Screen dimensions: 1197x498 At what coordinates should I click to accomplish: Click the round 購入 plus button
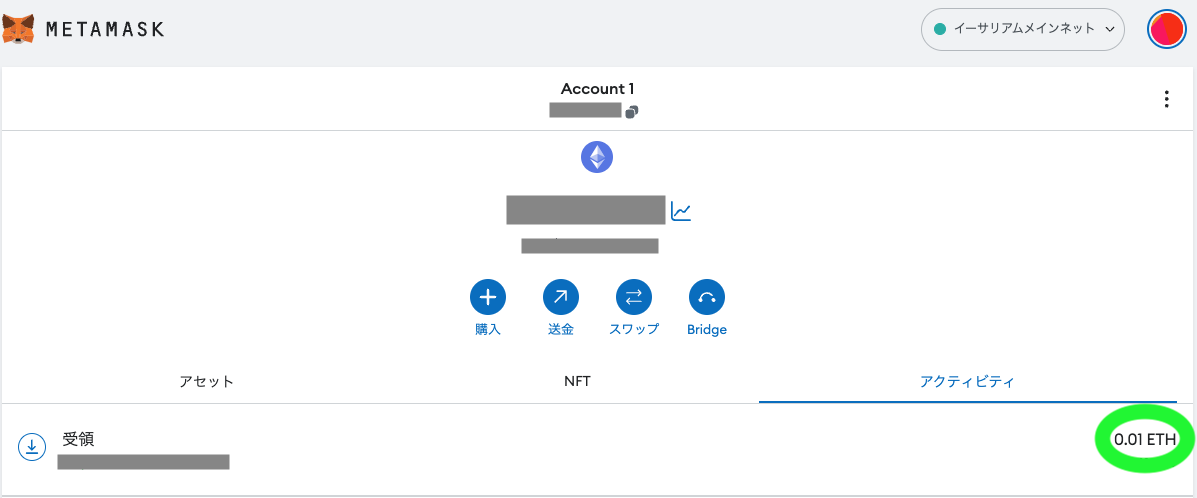(488, 298)
